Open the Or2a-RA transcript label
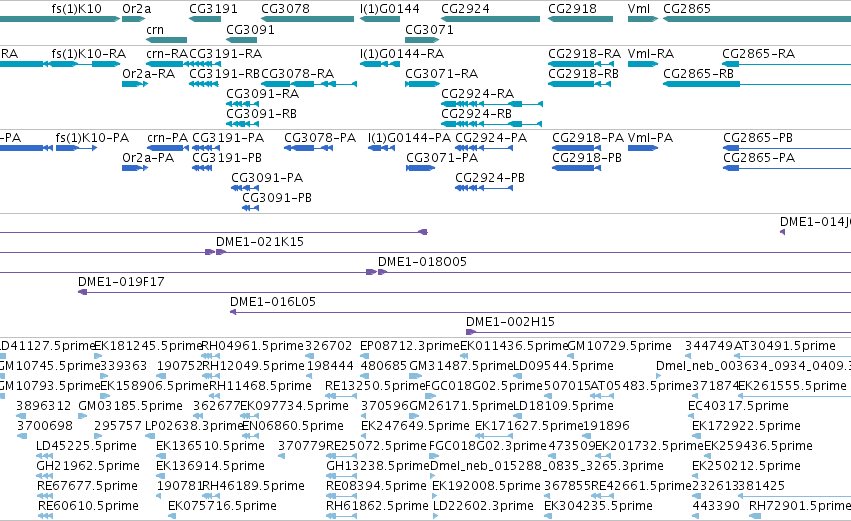851x521 pixels. 149,74
